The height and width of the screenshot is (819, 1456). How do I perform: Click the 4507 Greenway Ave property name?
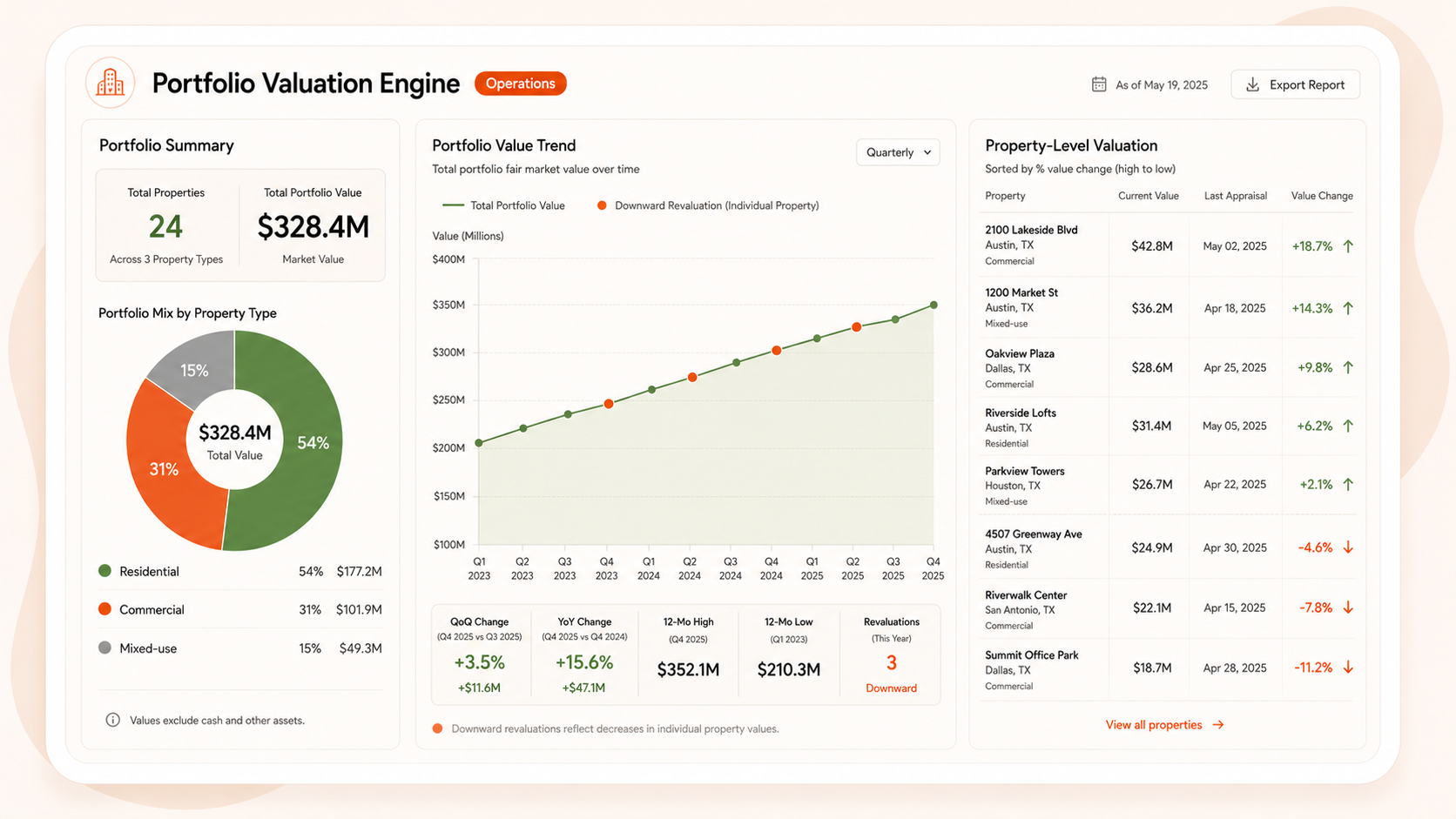click(x=1034, y=534)
